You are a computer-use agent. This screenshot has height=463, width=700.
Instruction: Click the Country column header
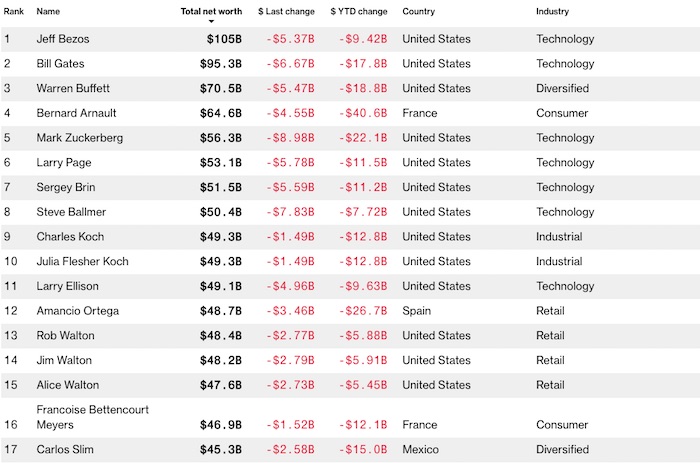[418, 12]
